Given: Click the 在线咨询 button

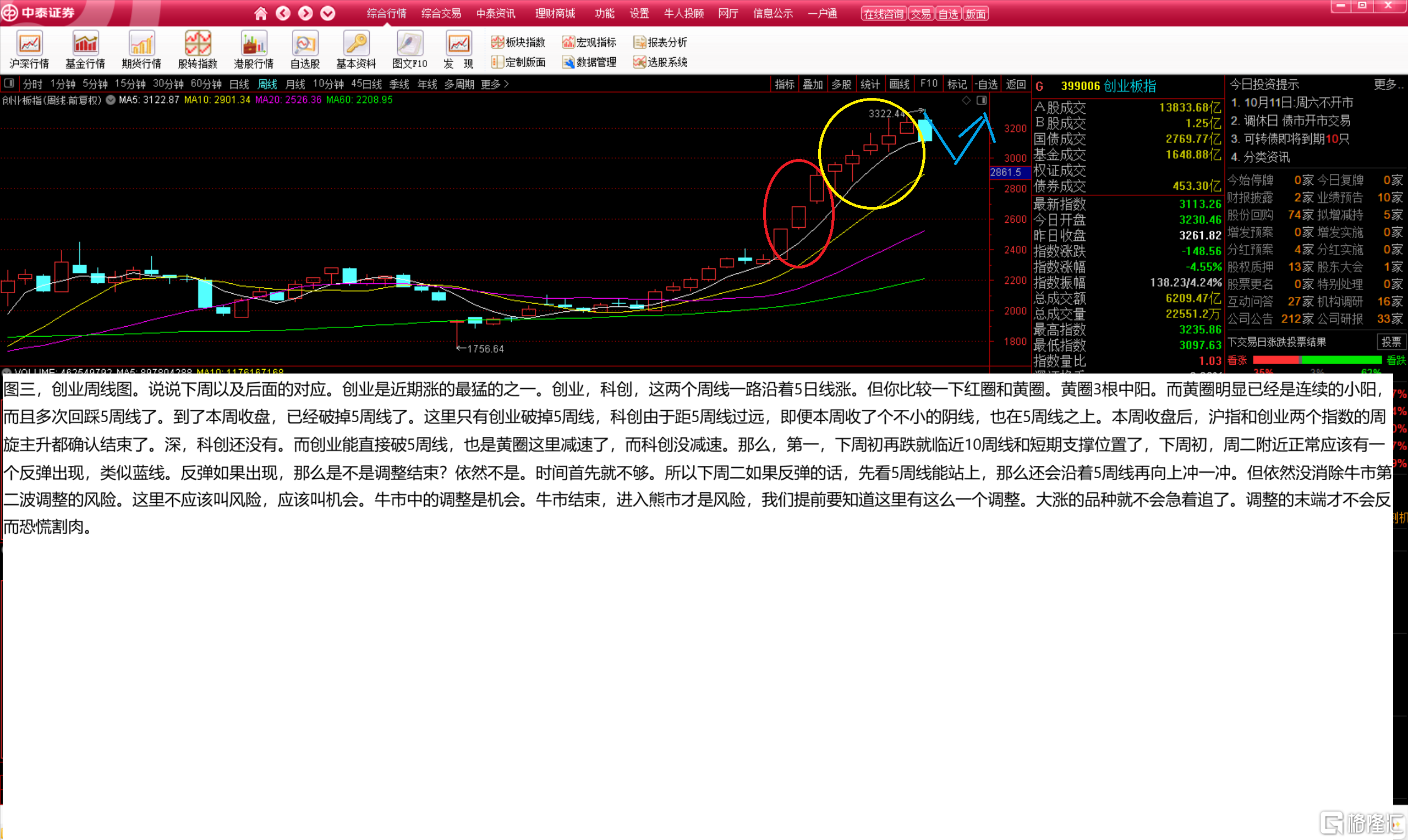Looking at the screenshot, I should [x=883, y=14].
